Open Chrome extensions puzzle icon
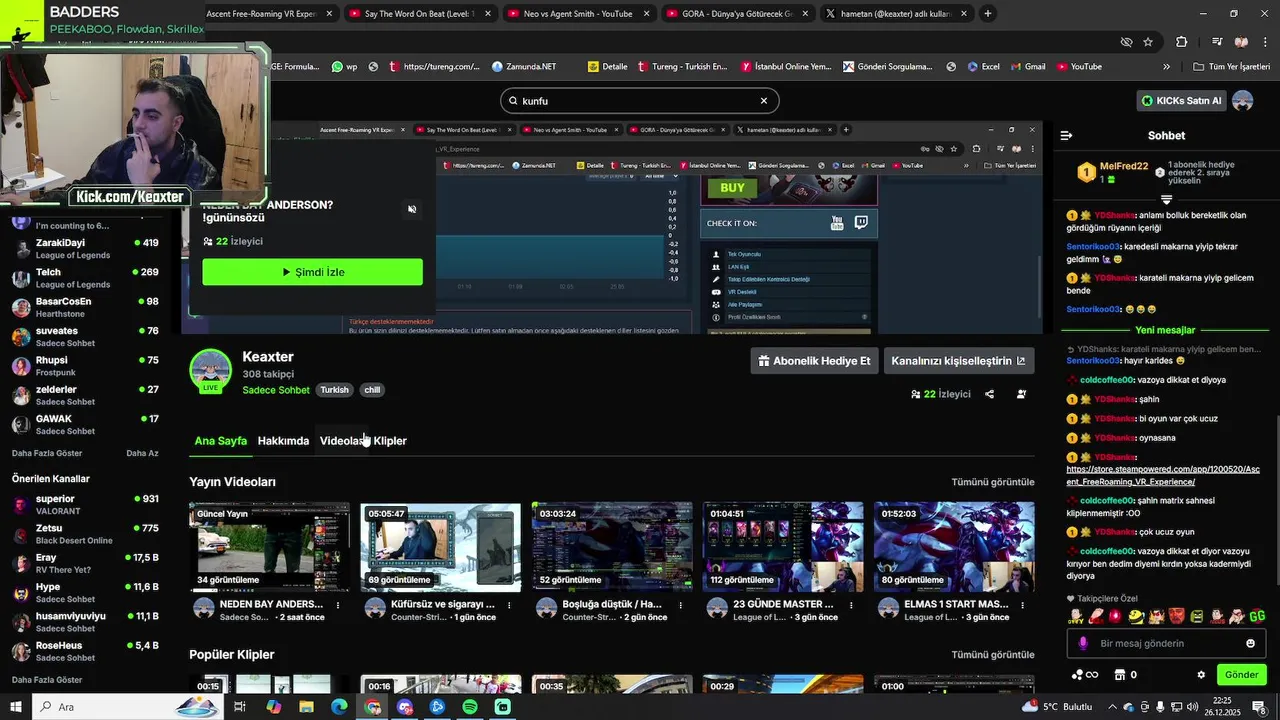Viewport: 1280px width, 720px height. (1181, 42)
